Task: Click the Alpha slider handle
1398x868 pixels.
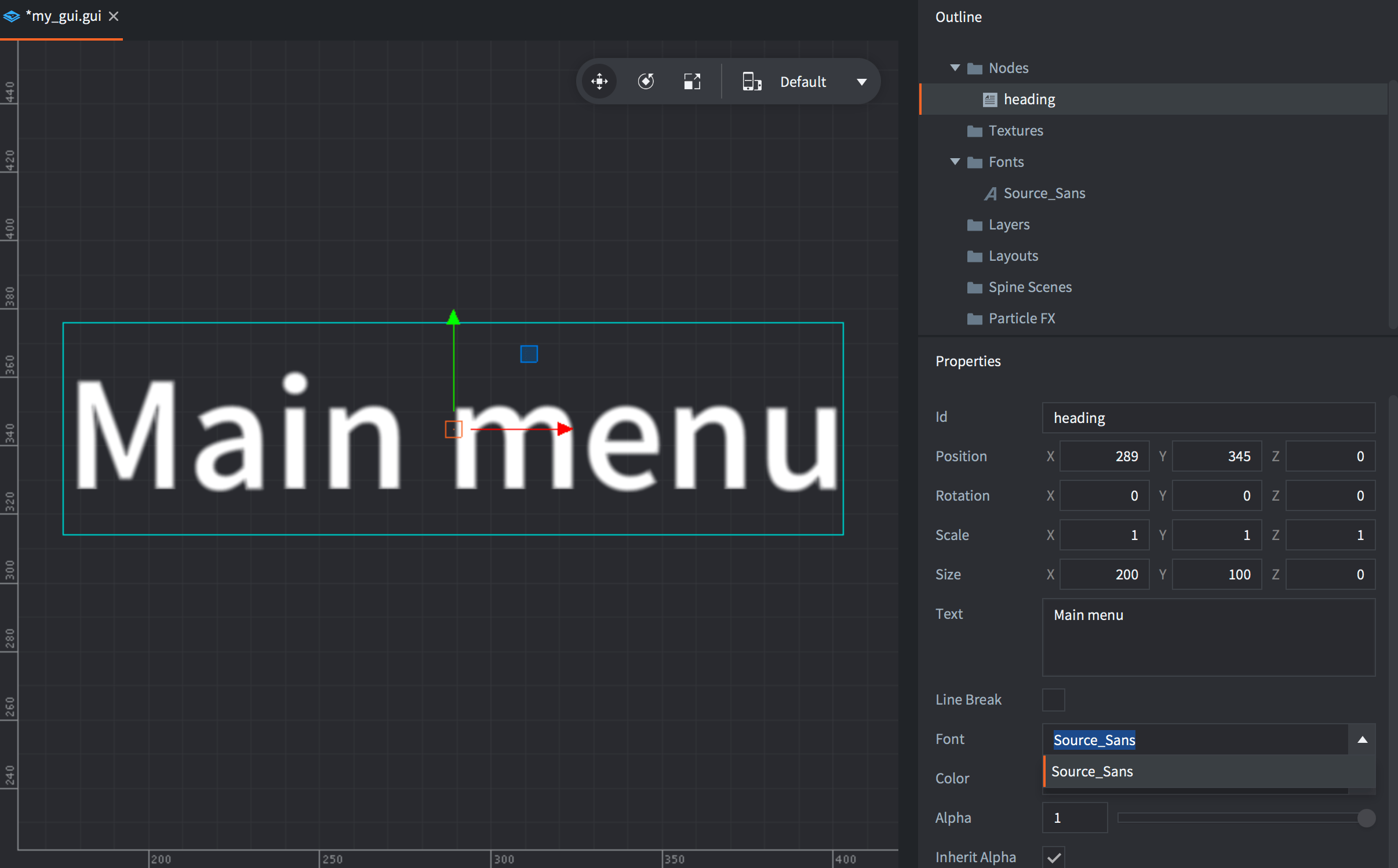Action: [x=1366, y=818]
